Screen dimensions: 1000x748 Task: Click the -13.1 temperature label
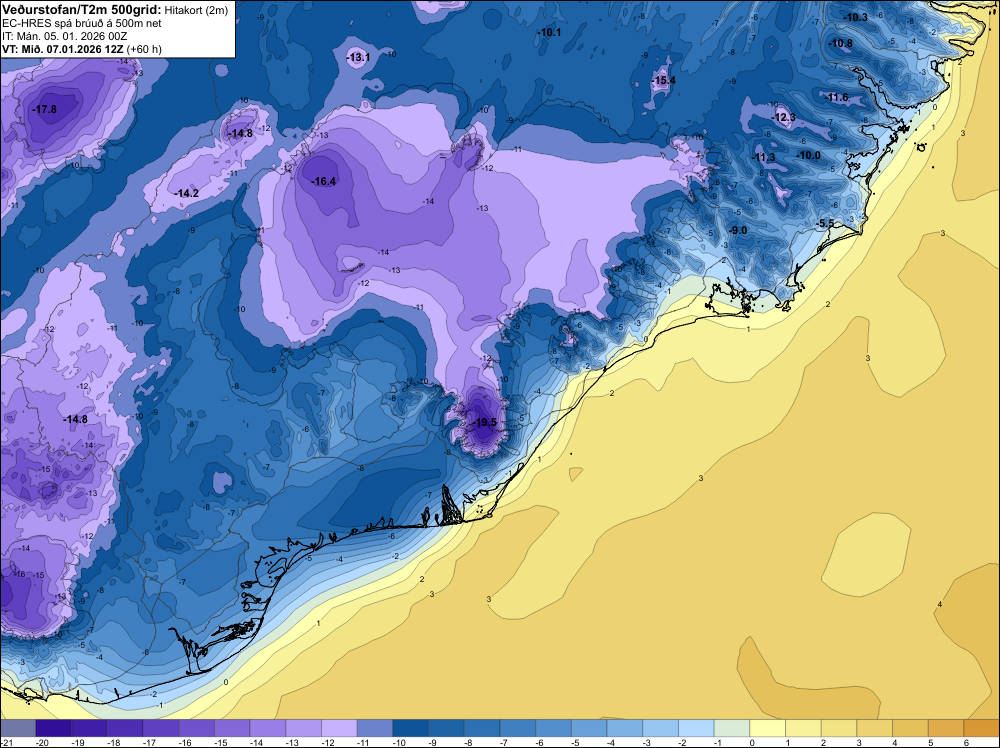pyautogui.click(x=358, y=57)
